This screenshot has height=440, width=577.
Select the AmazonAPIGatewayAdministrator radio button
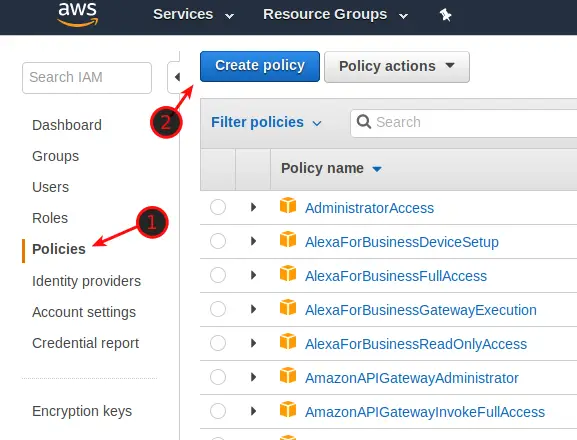coord(218,377)
